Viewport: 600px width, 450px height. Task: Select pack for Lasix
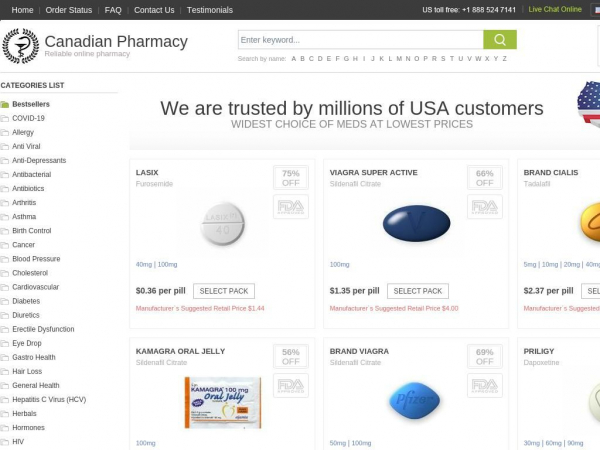pyautogui.click(x=224, y=291)
